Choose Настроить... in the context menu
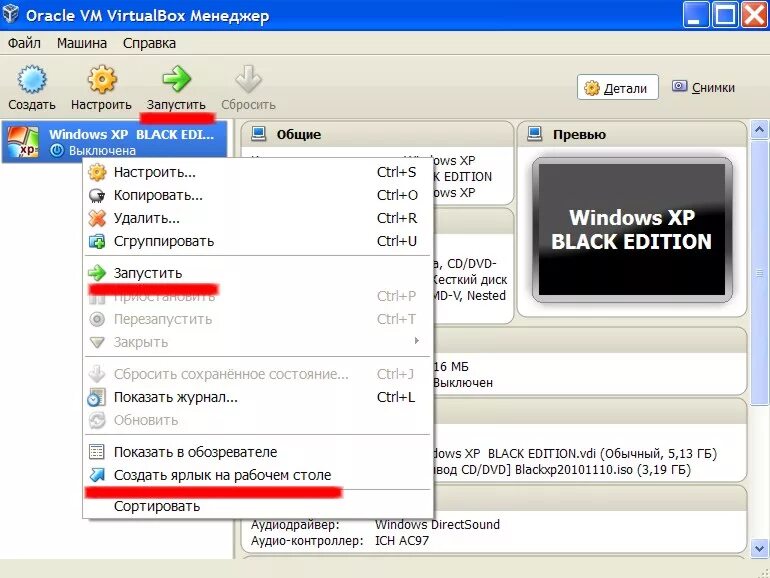The image size is (770, 578). [x=258, y=172]
